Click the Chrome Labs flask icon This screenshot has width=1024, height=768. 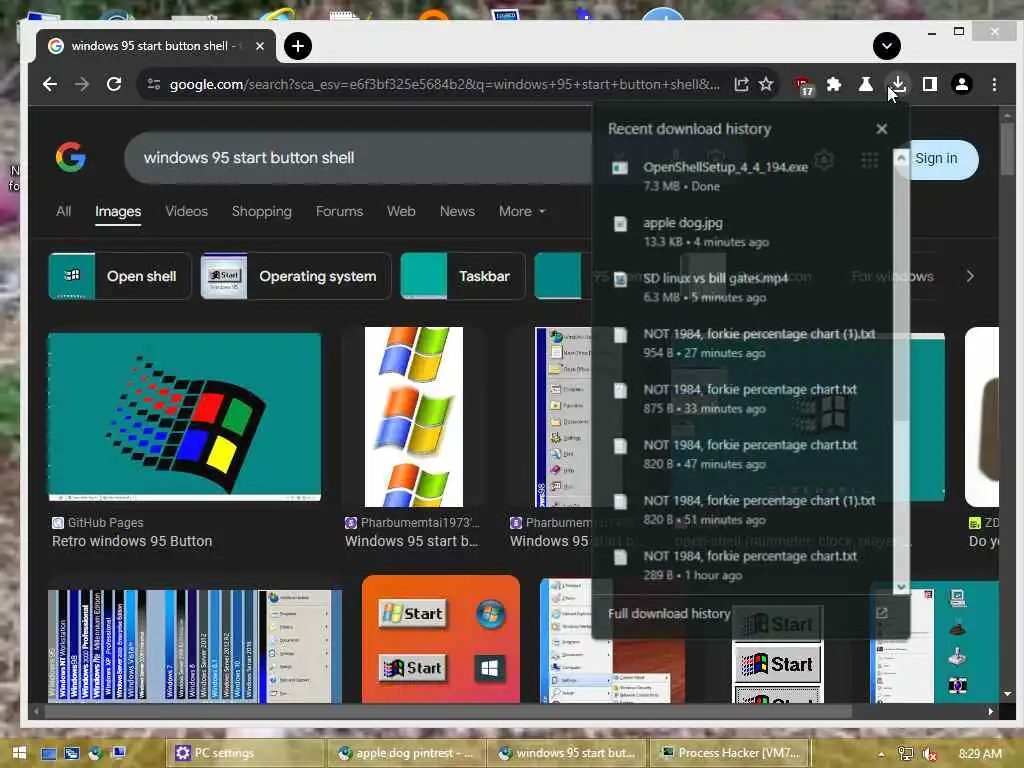pyautogui.click(x=866, y=84)
